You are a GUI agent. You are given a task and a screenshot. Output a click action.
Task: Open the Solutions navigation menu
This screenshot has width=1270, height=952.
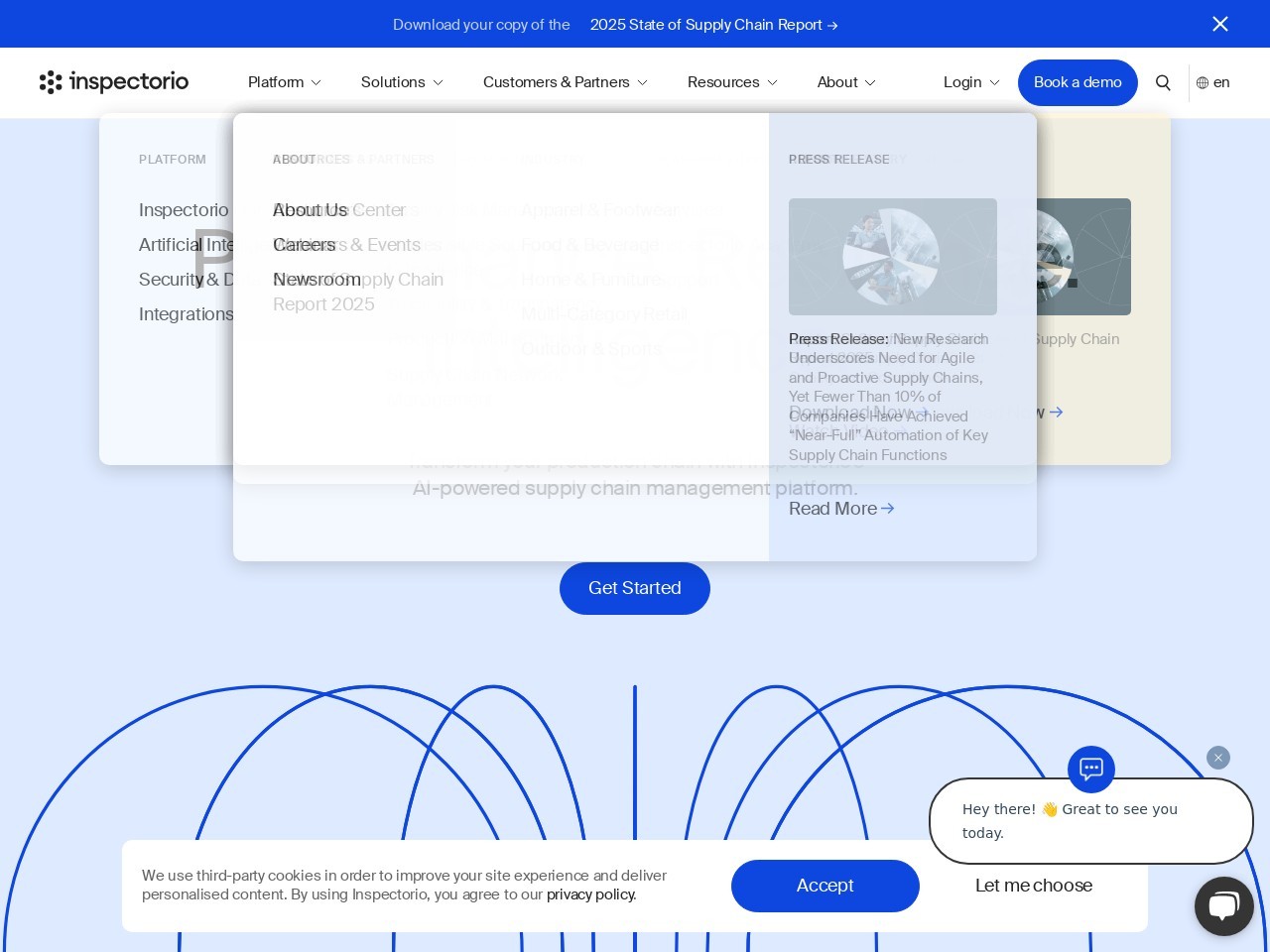point(402,82)
